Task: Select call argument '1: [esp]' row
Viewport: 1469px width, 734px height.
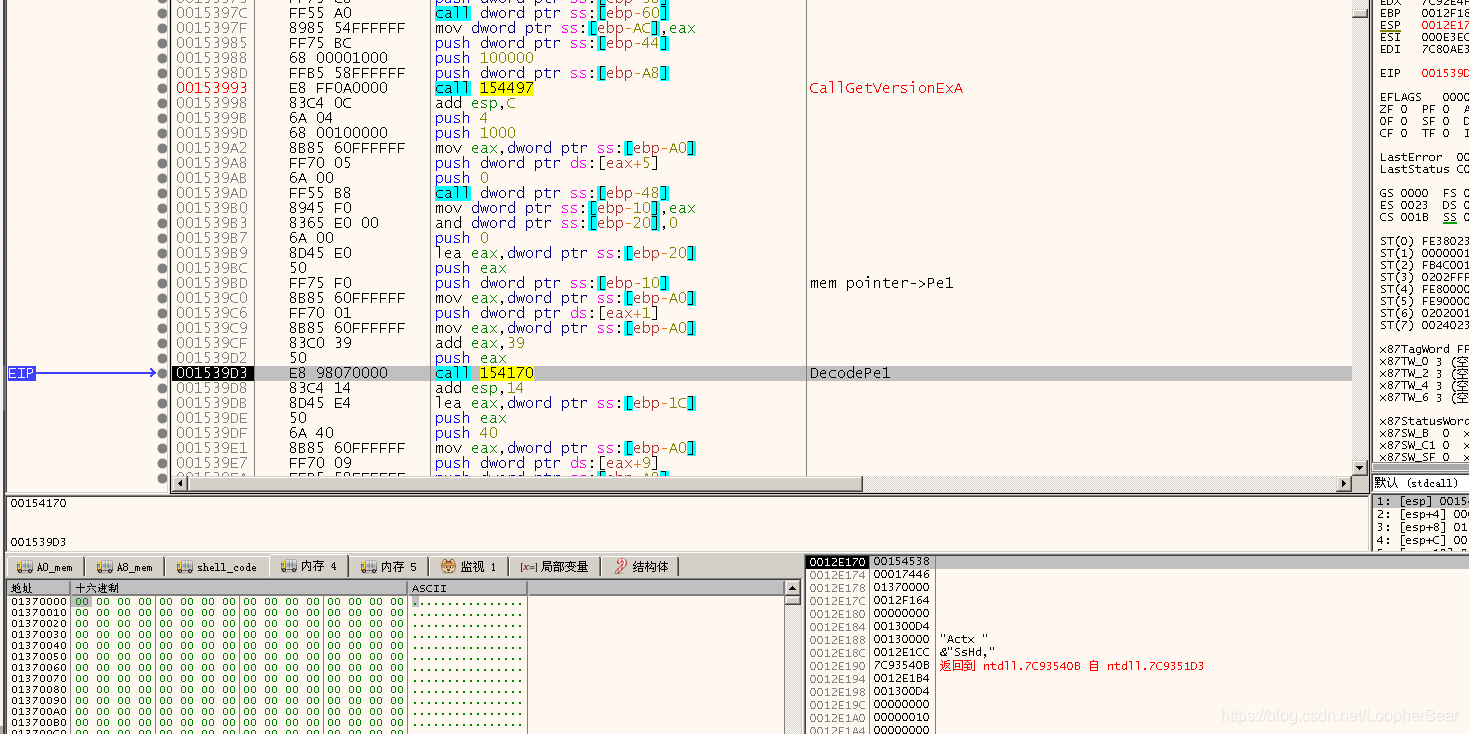Action: point(1420,501)
